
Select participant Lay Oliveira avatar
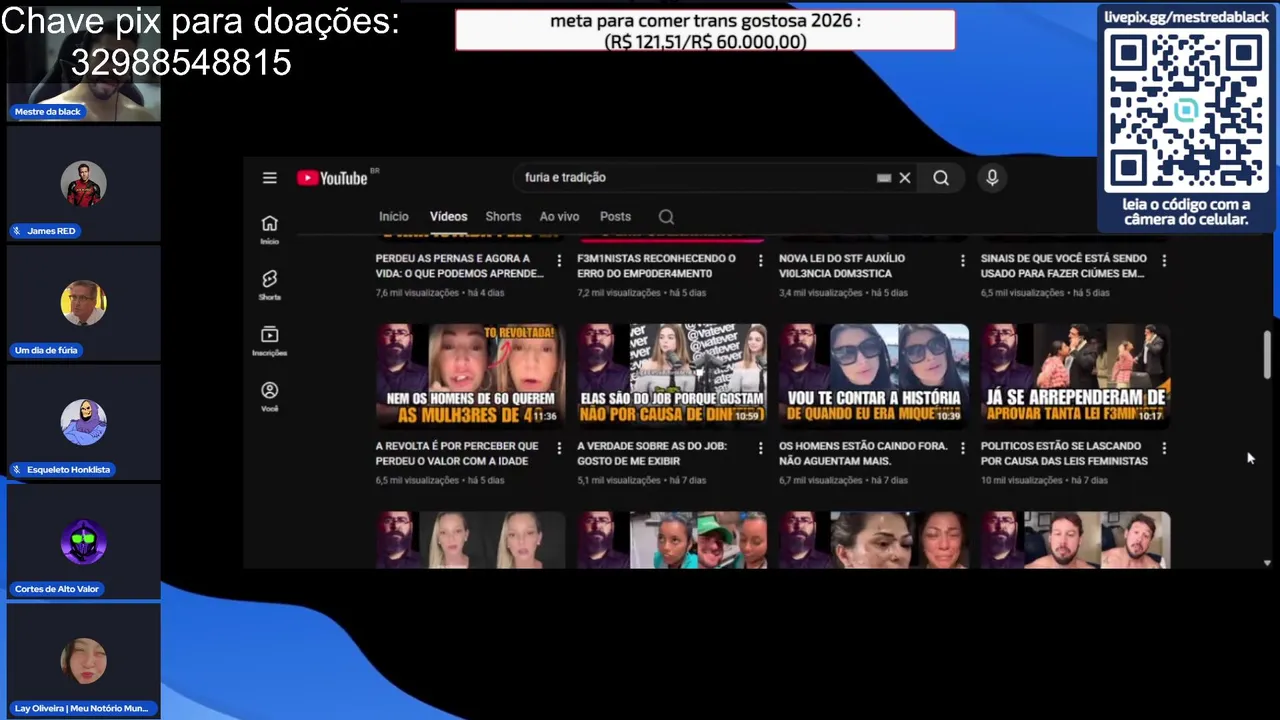(83, 661)
